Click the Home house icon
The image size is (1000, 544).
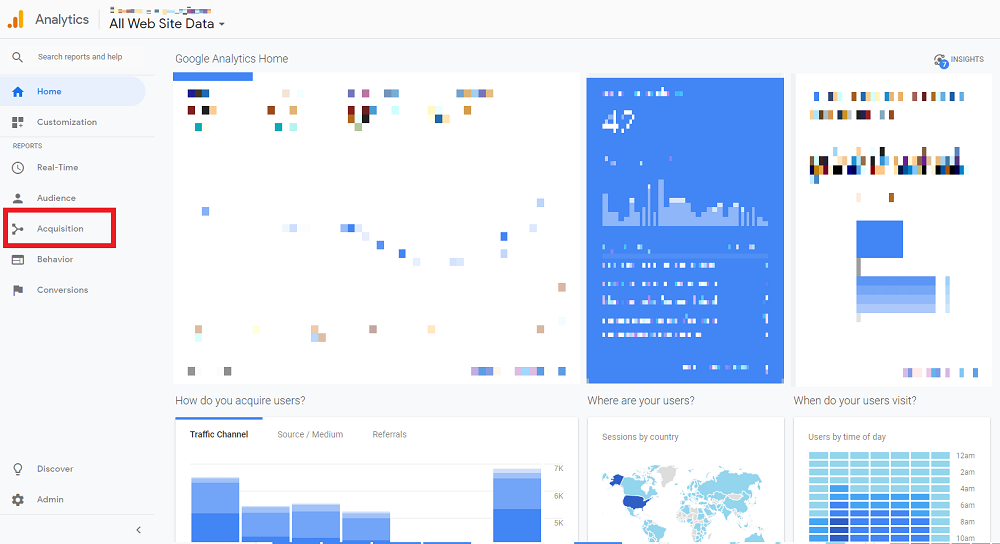coord(18,92)
